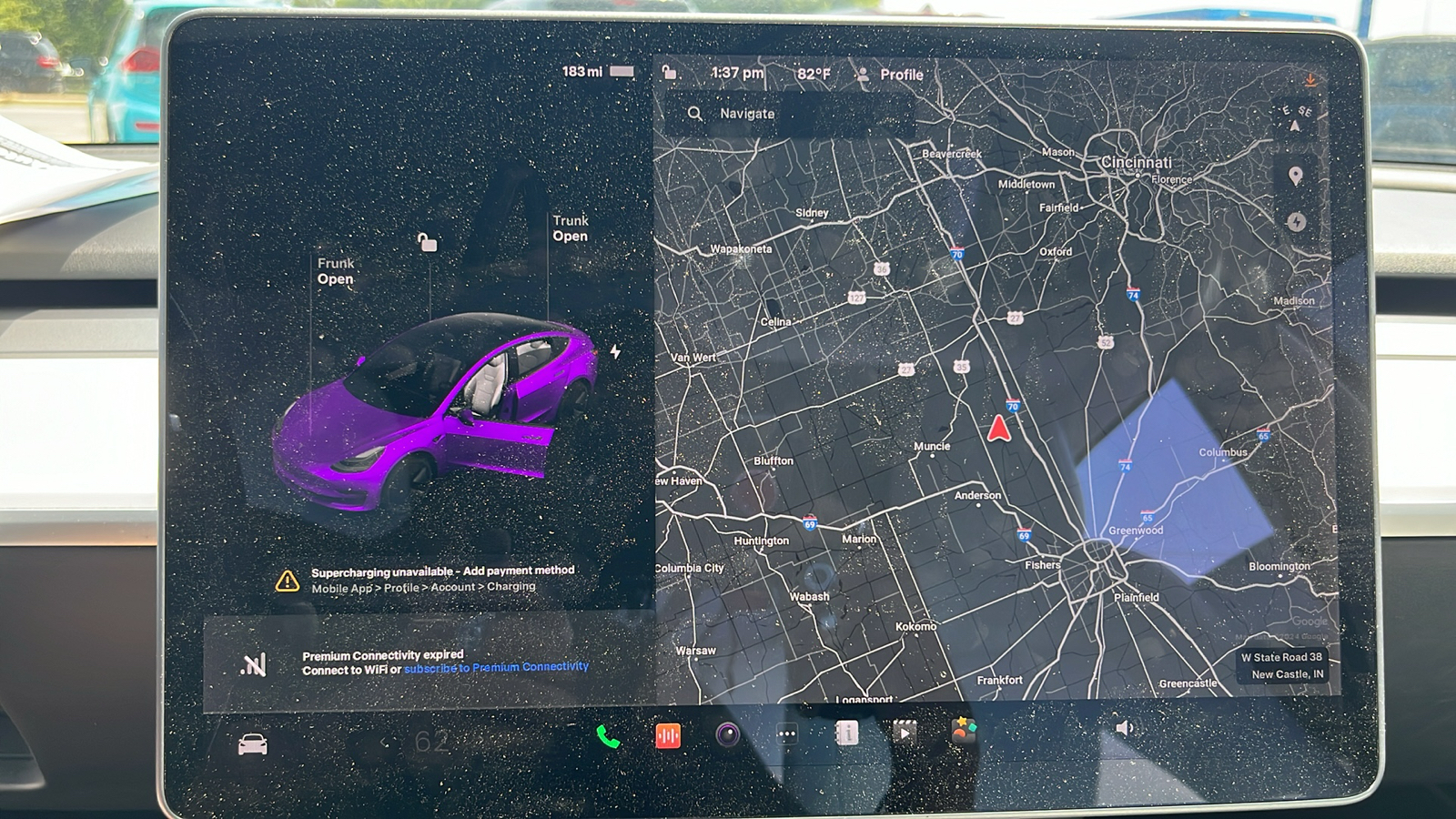This screenshot has width=1456, height=819.
Task: Open the green Phone app
Action: (608, 736)
